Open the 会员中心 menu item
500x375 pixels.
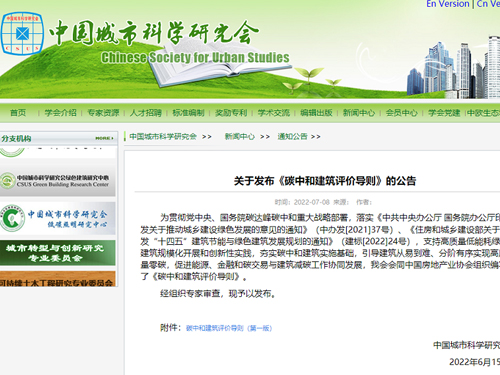(402, 113)
